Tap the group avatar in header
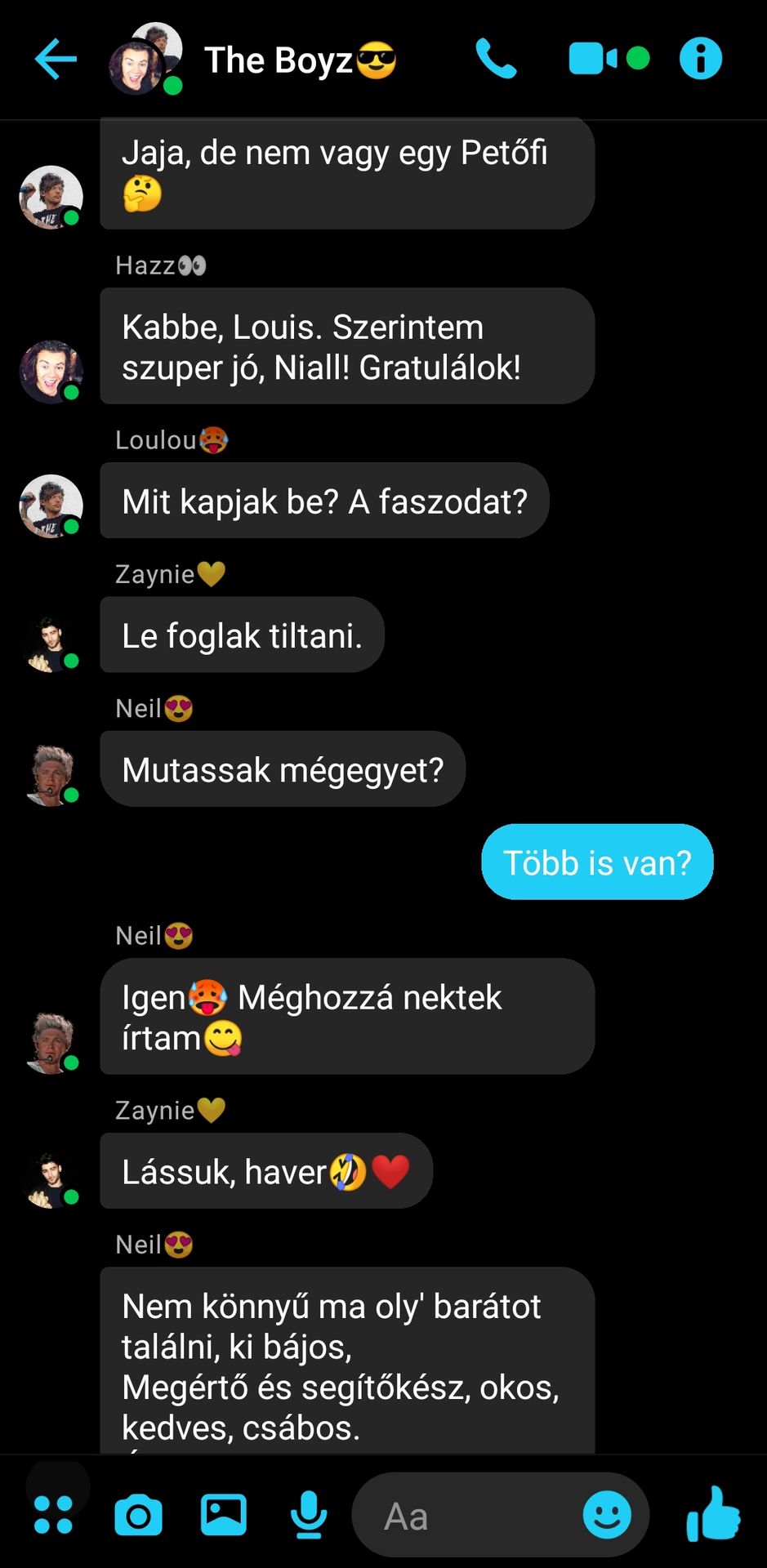Screen dimensions: 767x1568 pyautogui.click(x=146, y=59)
